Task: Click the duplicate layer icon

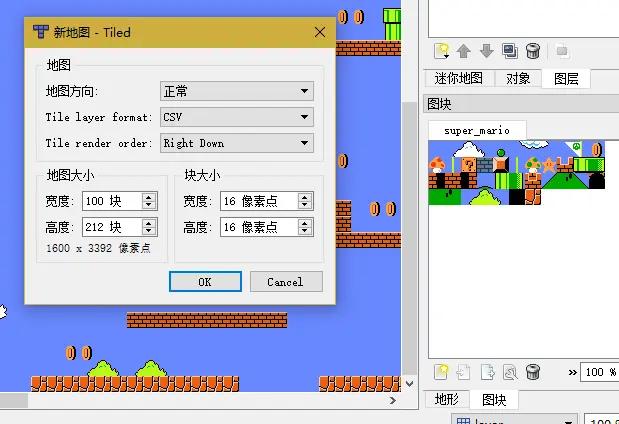Action: 510,51
